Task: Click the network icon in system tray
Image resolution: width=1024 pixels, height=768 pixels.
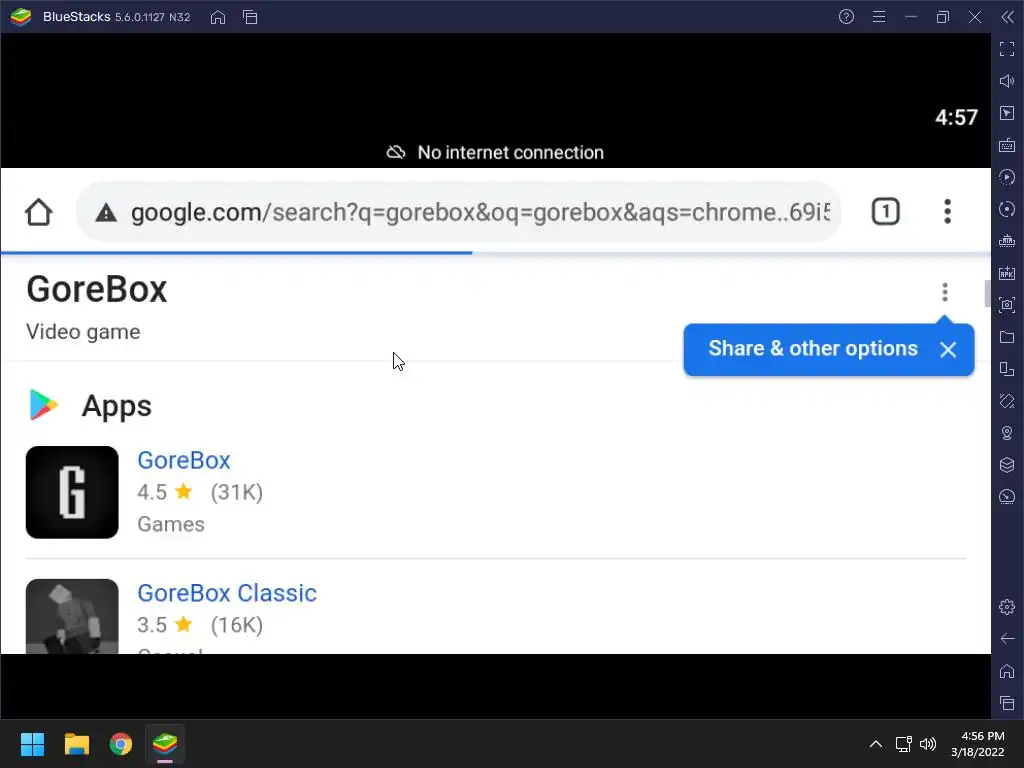Action: [904, 744]
